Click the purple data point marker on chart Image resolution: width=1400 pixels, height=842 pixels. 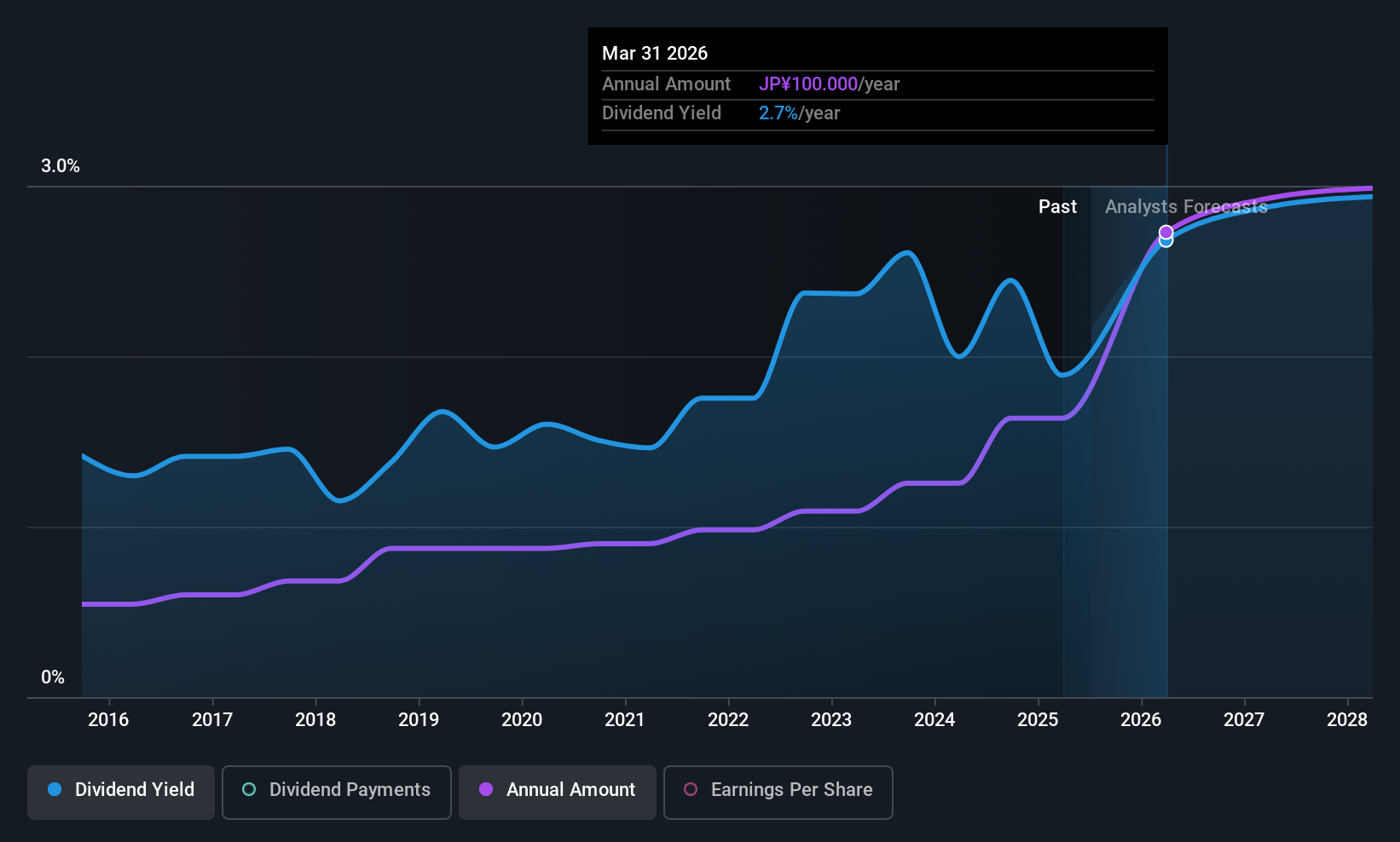pyautogui.click(x=1166, y=232)
